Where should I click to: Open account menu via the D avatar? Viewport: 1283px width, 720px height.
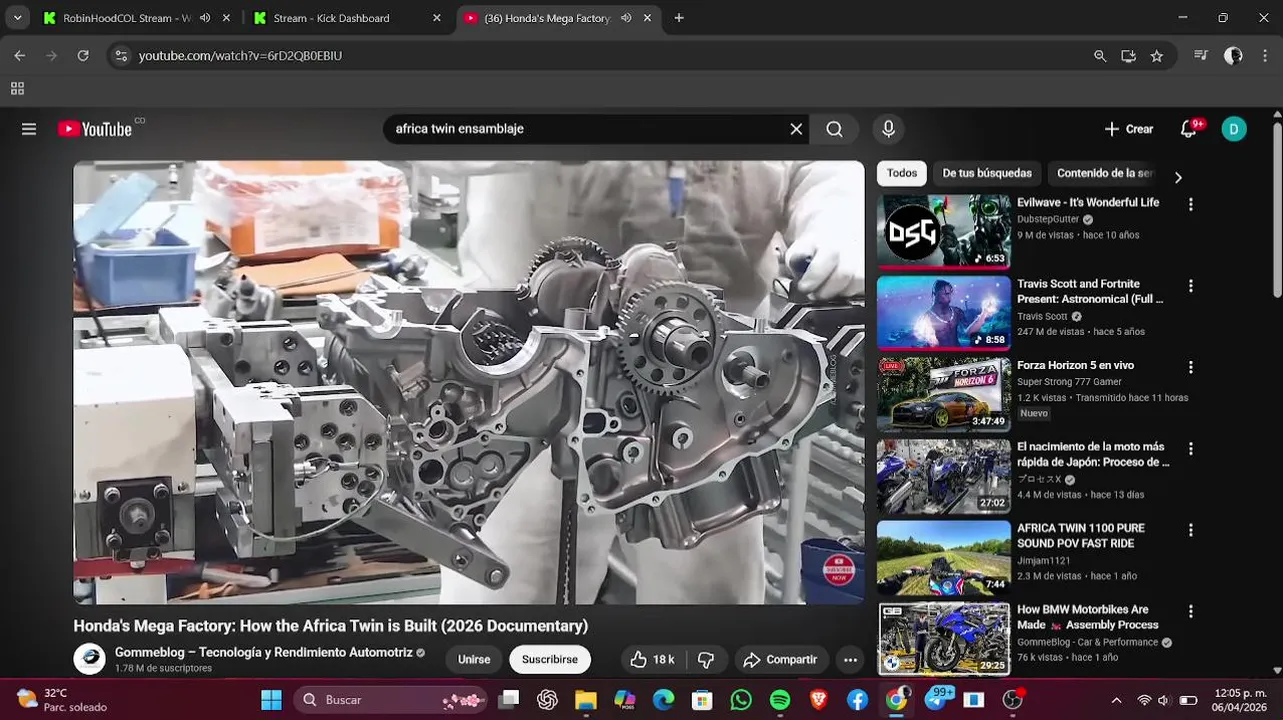pyautogui.click(x=1234, y=129)
